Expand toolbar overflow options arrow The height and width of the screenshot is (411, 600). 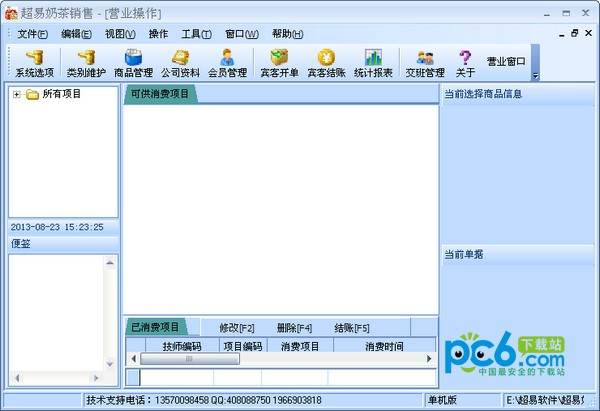click(535, 76)
